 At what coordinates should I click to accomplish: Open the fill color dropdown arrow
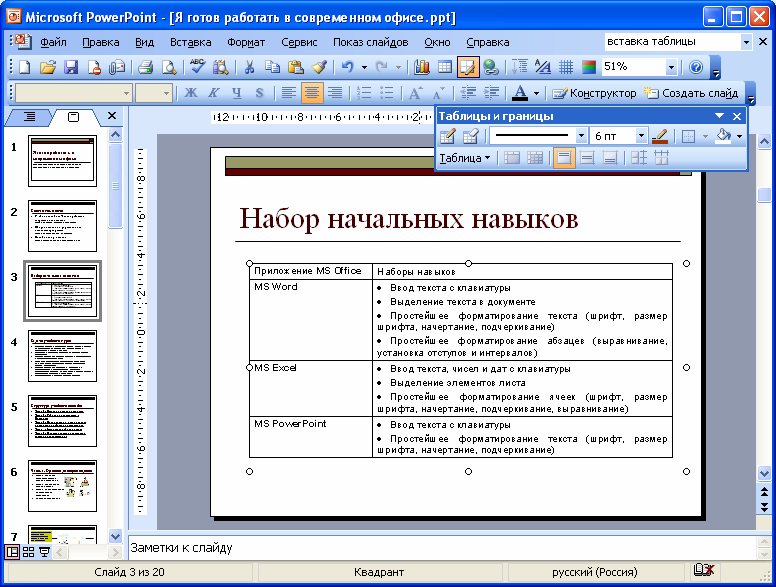click(x=739, y=136)
